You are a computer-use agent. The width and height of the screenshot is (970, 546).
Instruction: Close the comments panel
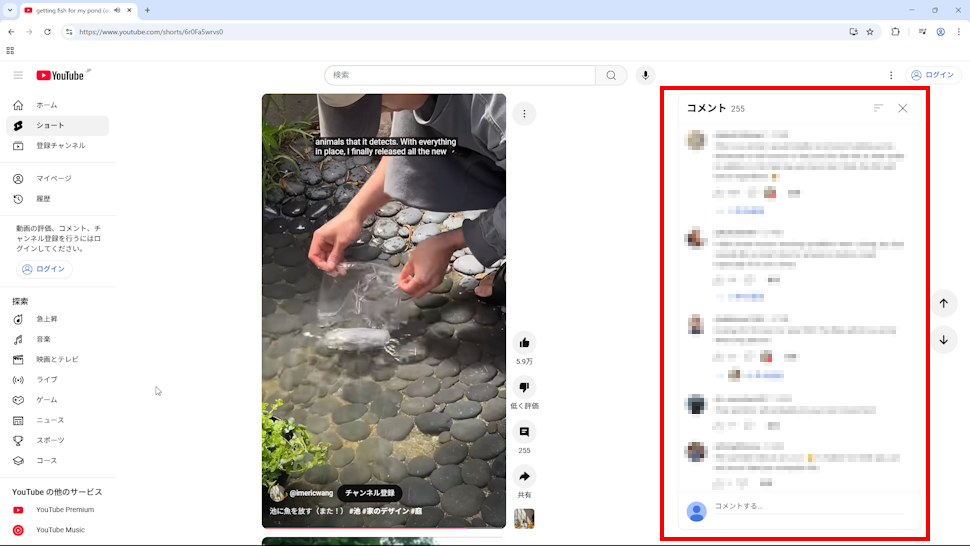(902, 108)
